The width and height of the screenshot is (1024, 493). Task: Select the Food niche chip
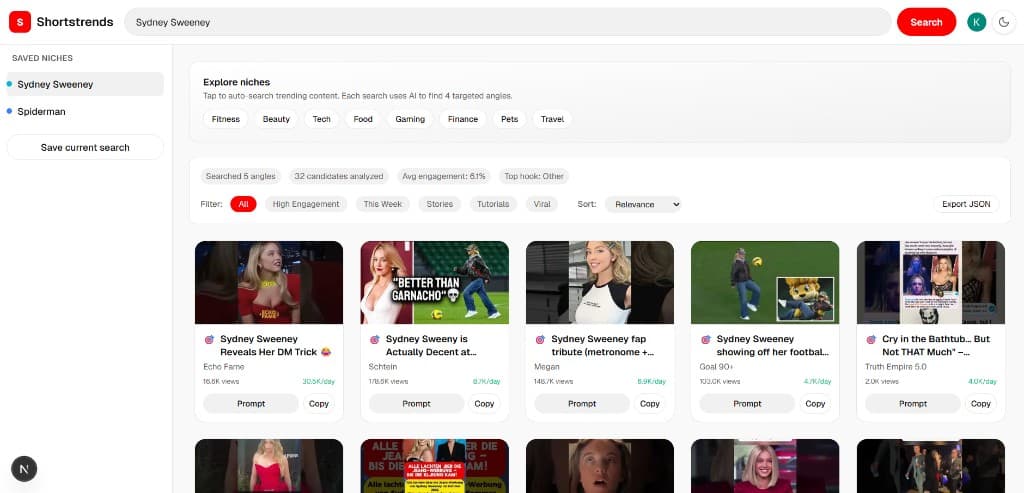363,119
